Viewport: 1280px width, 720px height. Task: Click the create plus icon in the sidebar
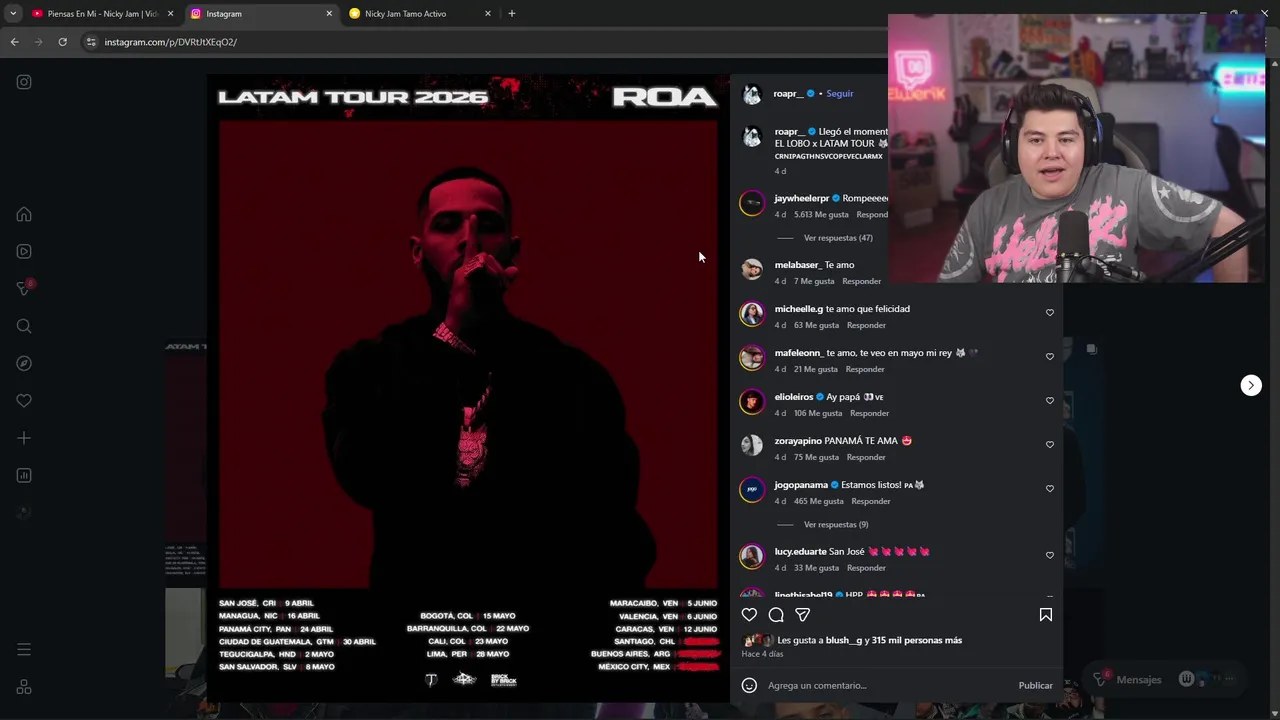pos(24,438)
